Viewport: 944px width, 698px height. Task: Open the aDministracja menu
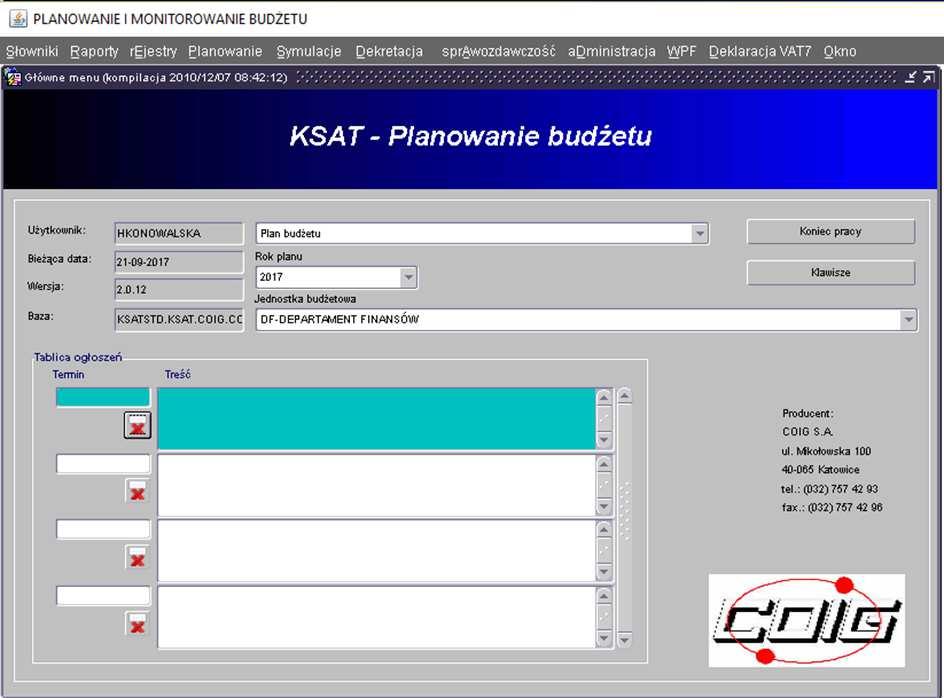tap(611, 51)
